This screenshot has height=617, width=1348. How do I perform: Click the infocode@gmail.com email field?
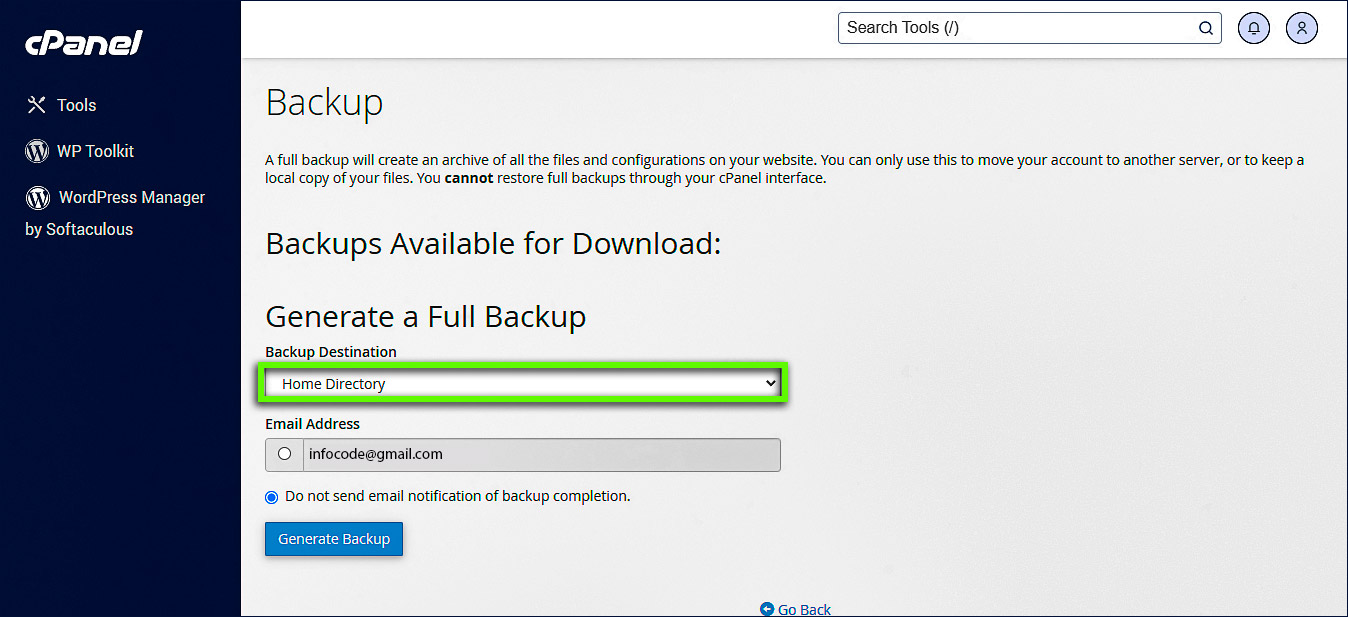pos(541,454)
